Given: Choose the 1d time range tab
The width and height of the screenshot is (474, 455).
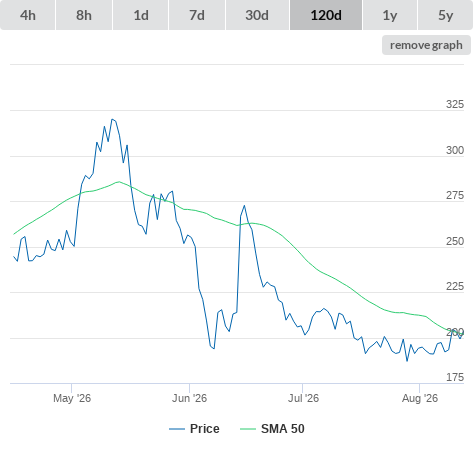Looking at the screenshot, I should pos(141,15).
